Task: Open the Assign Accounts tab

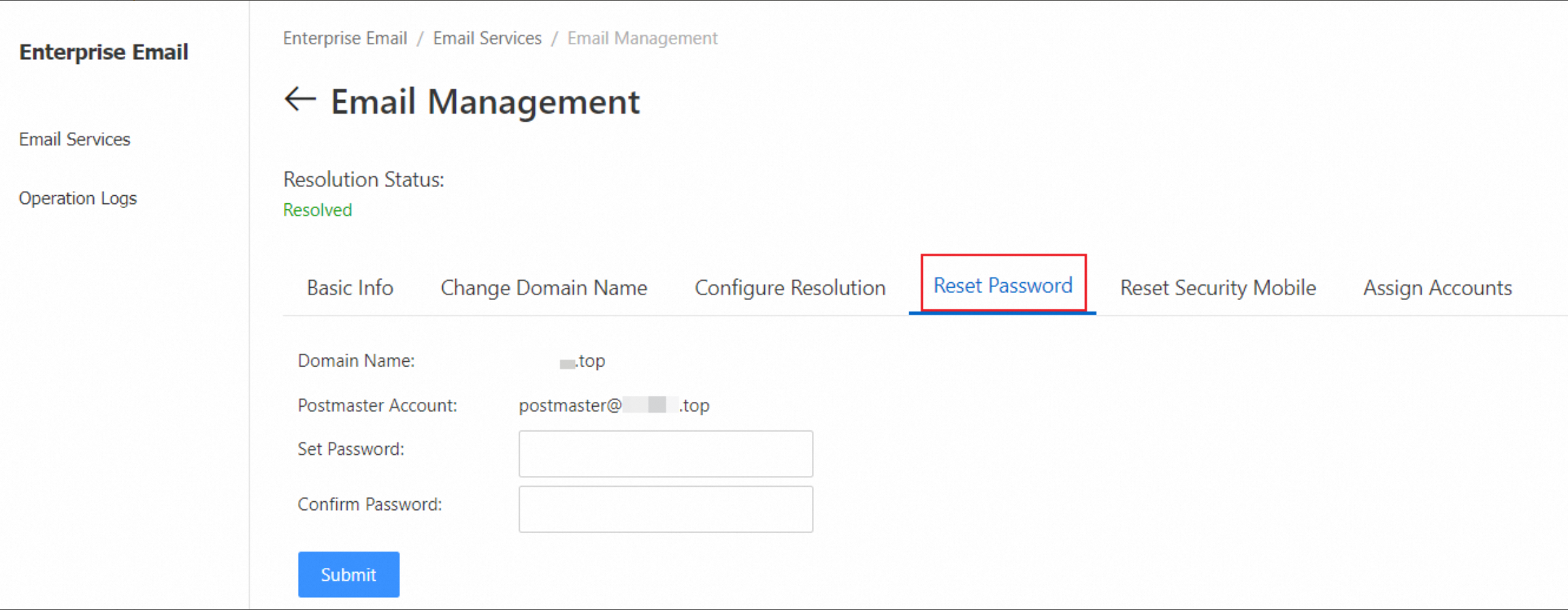Action: pyautogui.click(x=1437, y=288)
